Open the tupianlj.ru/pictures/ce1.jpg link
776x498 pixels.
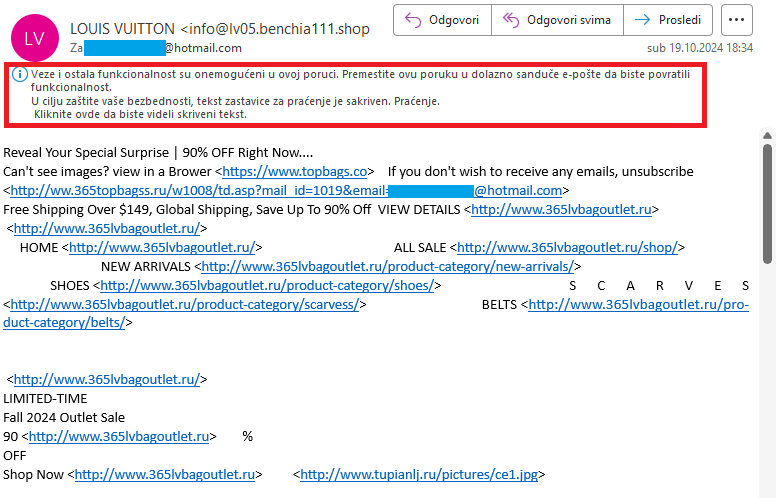(x=419, y=475)
